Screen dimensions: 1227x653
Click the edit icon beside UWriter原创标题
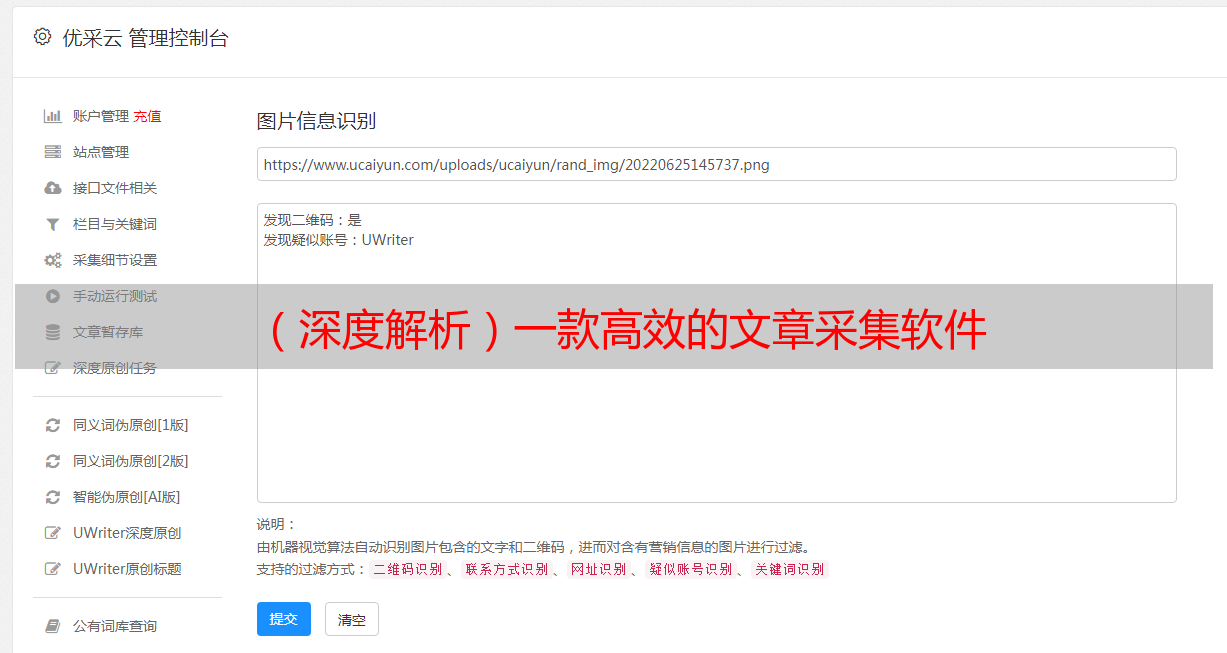click(53, 569)
